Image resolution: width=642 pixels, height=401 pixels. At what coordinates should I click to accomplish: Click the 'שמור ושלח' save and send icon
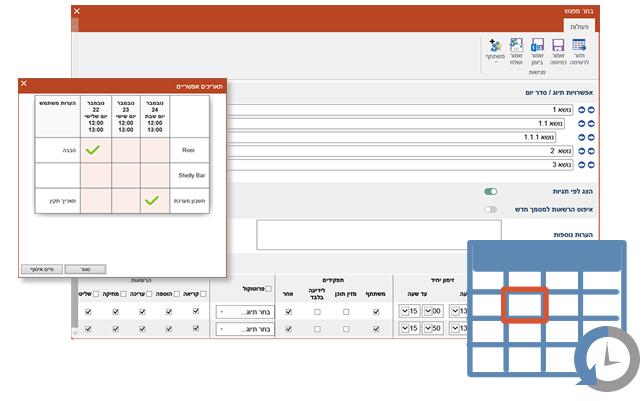516,48
